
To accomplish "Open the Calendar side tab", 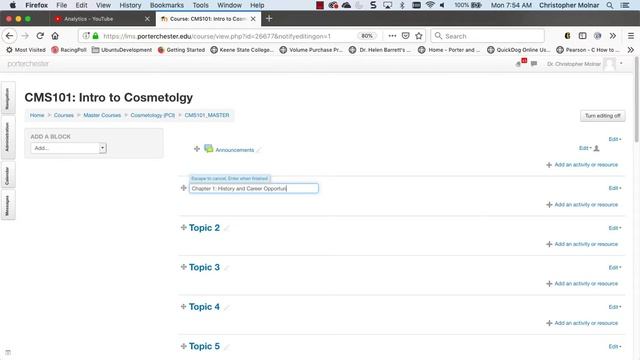I will click(x=8, y=175).
